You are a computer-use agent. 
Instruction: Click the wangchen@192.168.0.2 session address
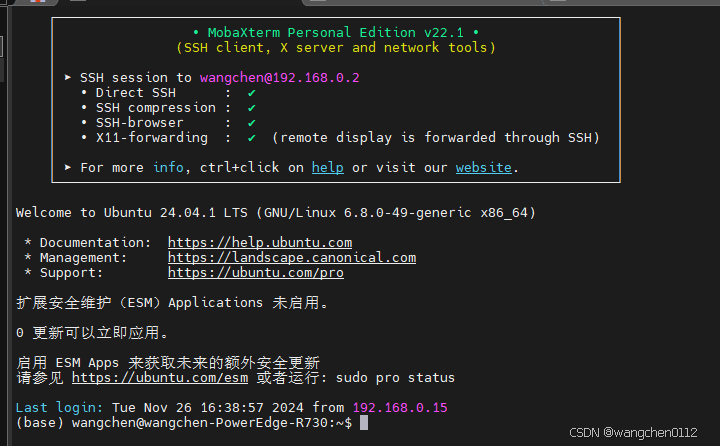[280, 78]
